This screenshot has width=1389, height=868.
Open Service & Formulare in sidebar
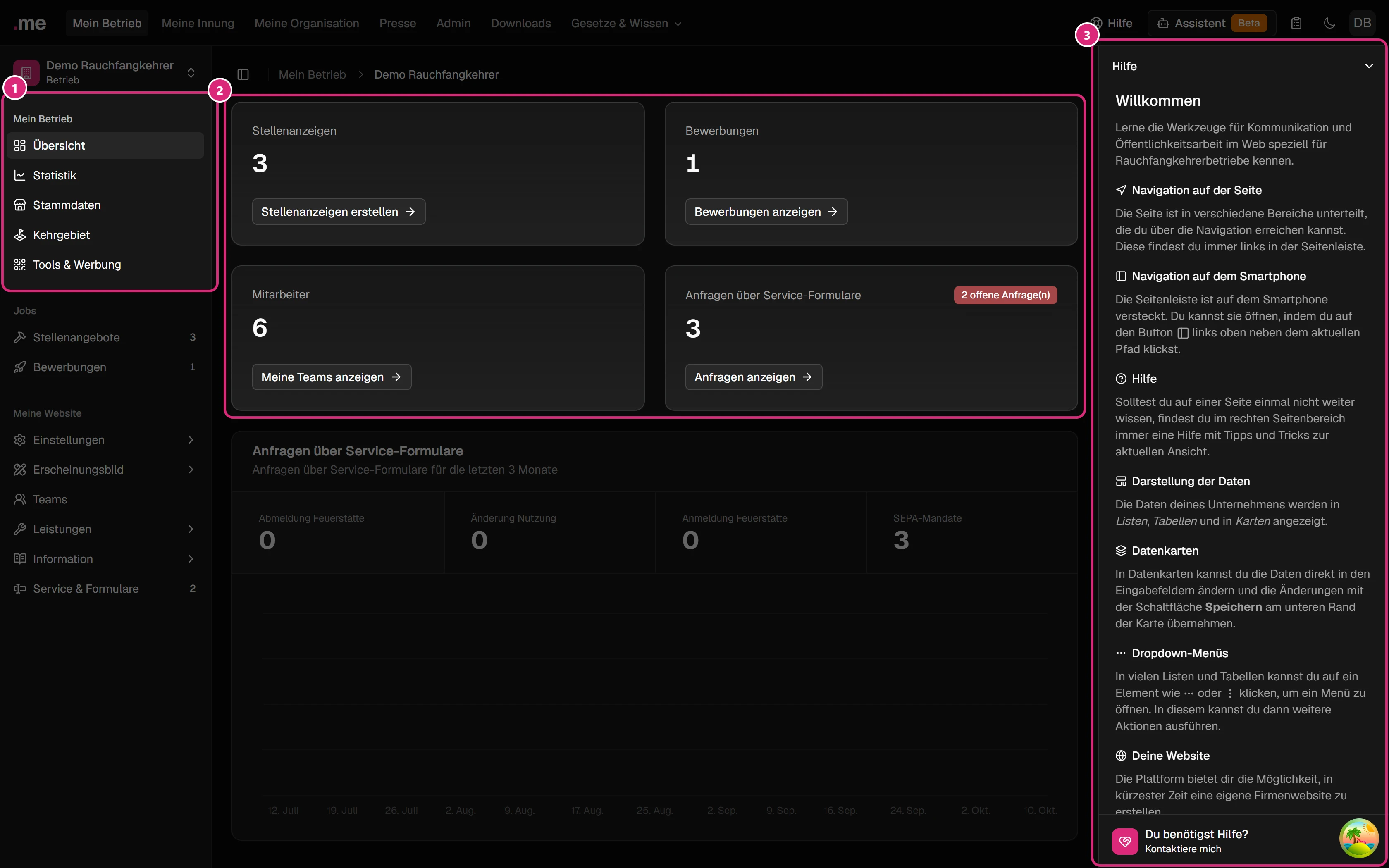tap(105, 589)
